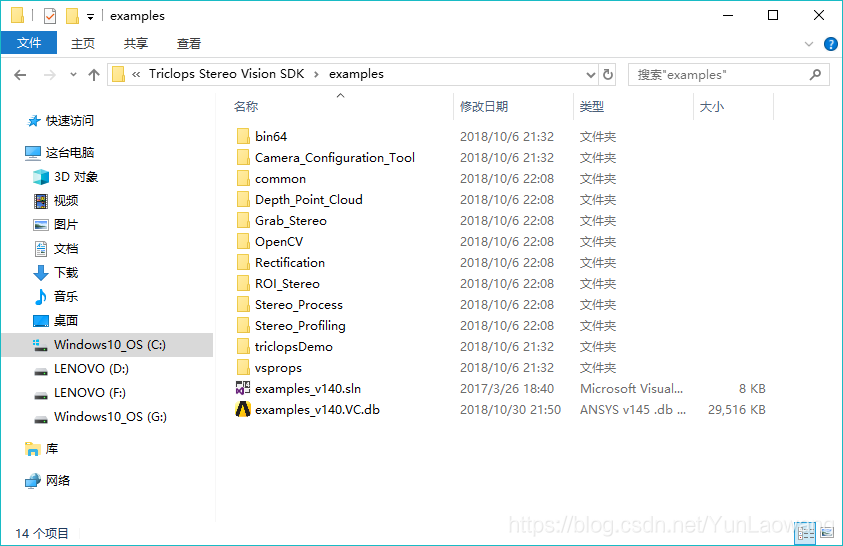Select the common folder icon

(x=243, y=178)
